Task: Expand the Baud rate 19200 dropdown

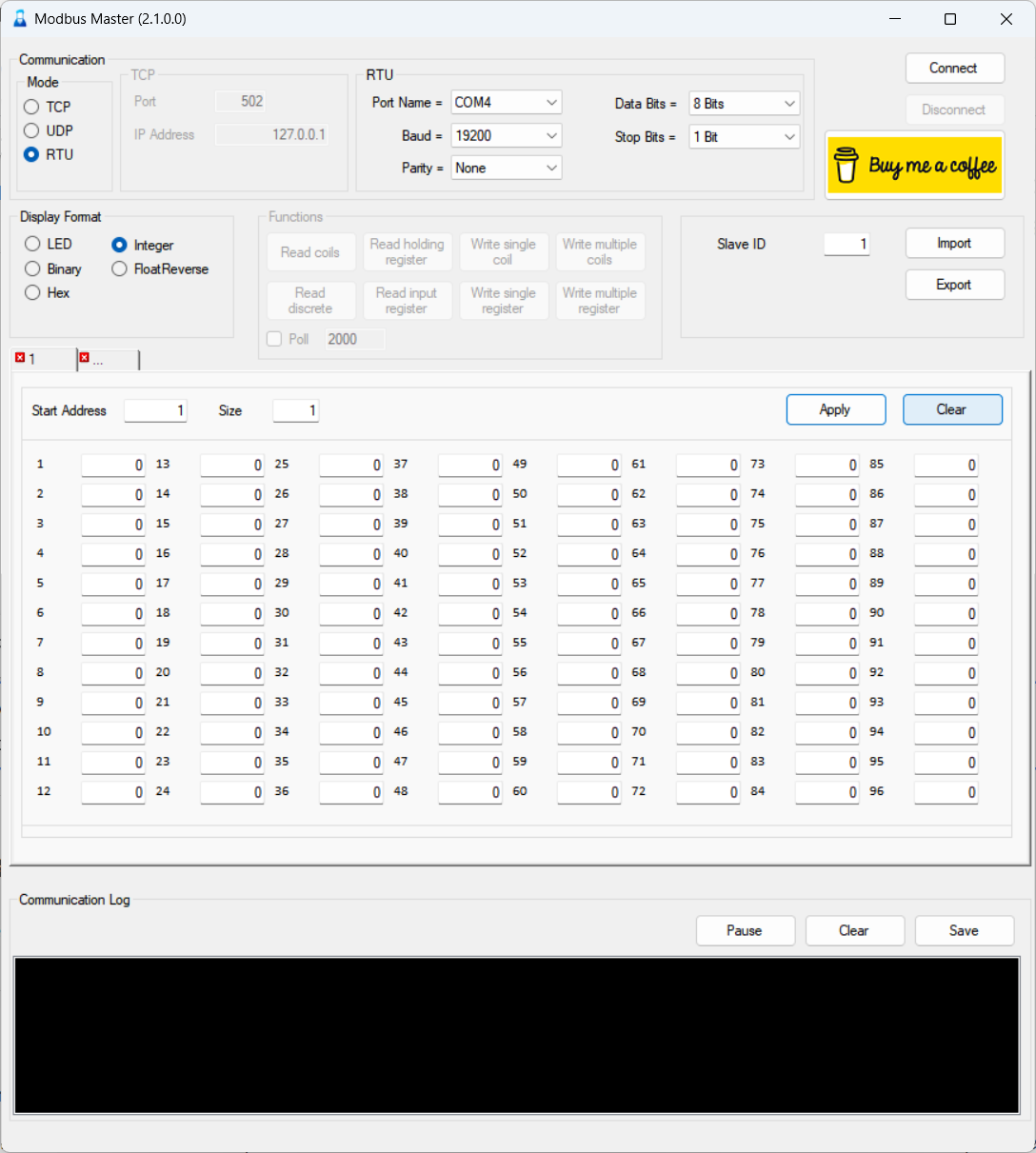Action: [506, 135]
